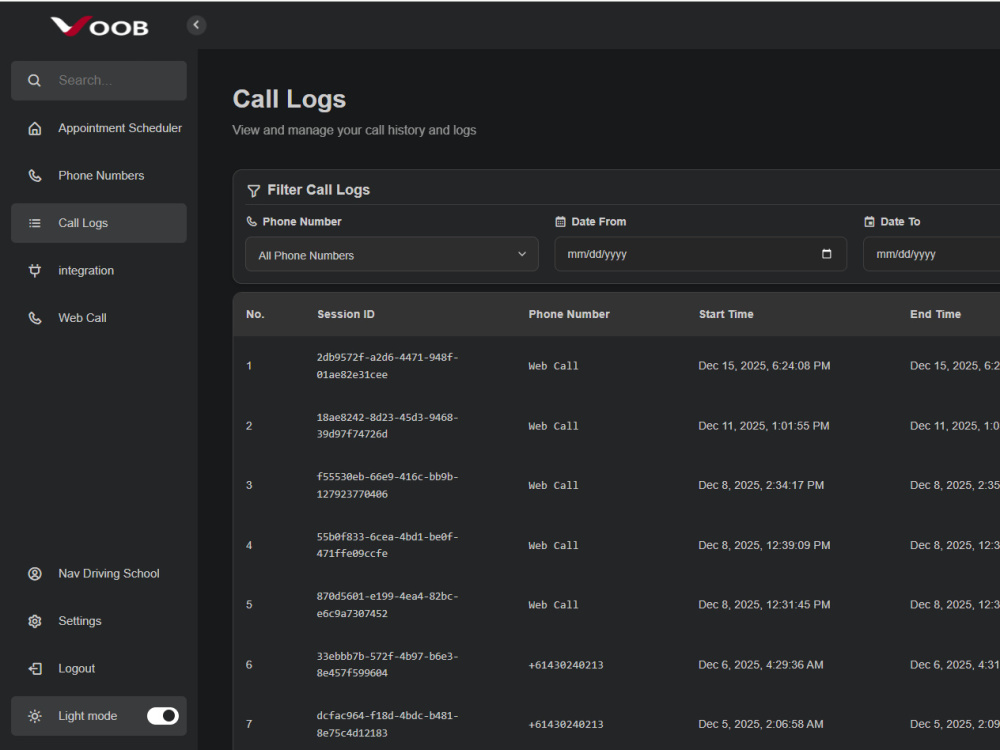Click +61430240213 in row 7
Viewport: 1000px width, 750px height.
(566, 724)
